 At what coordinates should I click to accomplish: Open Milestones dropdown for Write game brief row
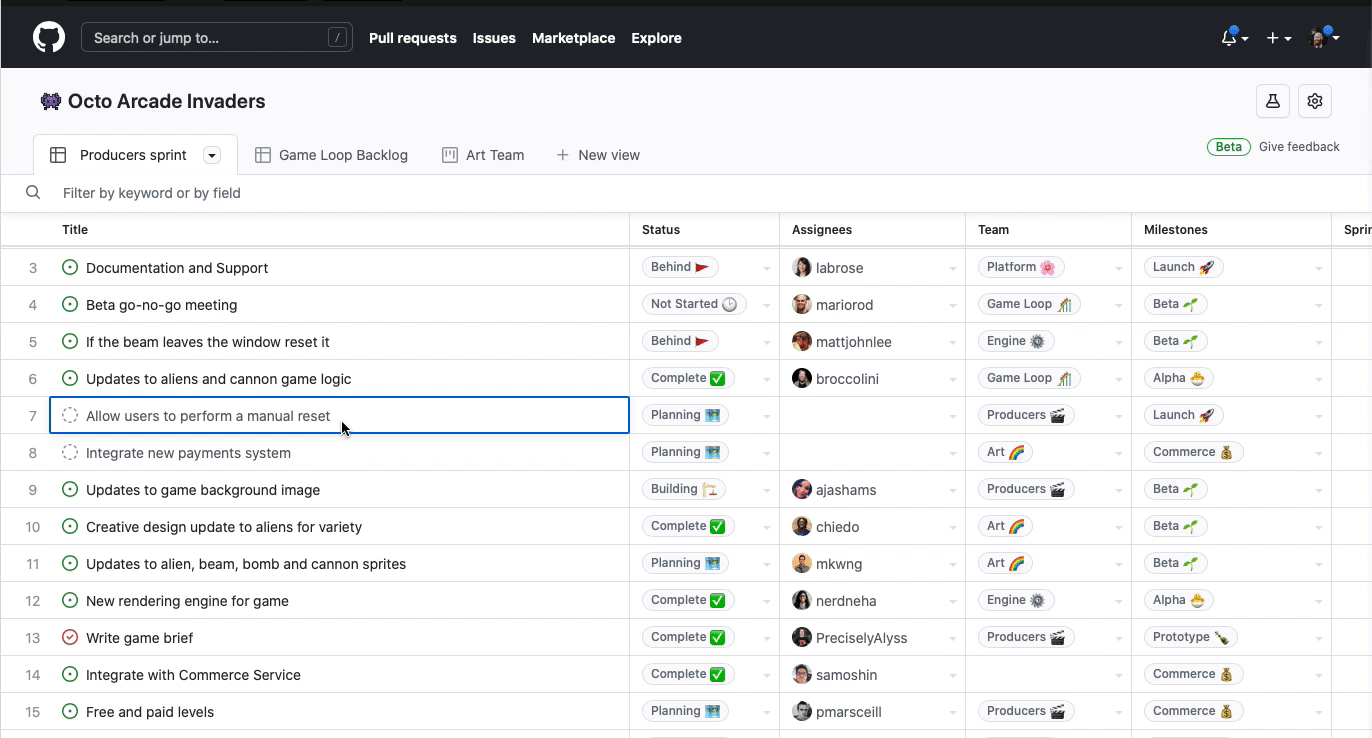(1319, 639)
